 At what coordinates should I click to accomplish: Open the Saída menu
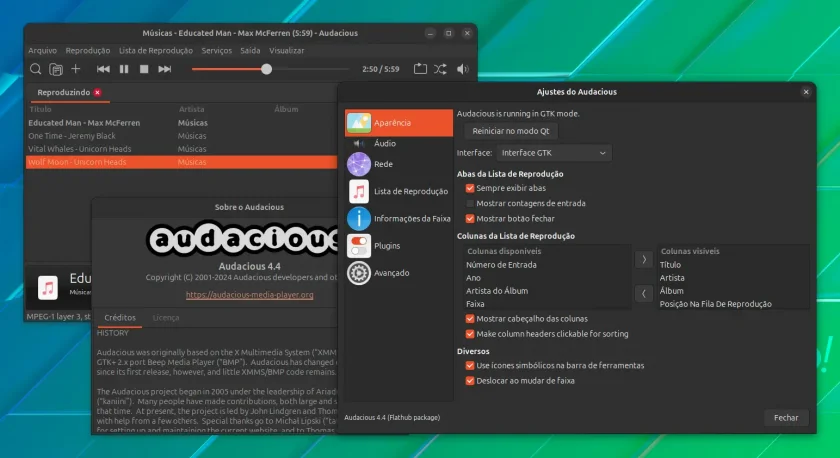tap(250, 50)
